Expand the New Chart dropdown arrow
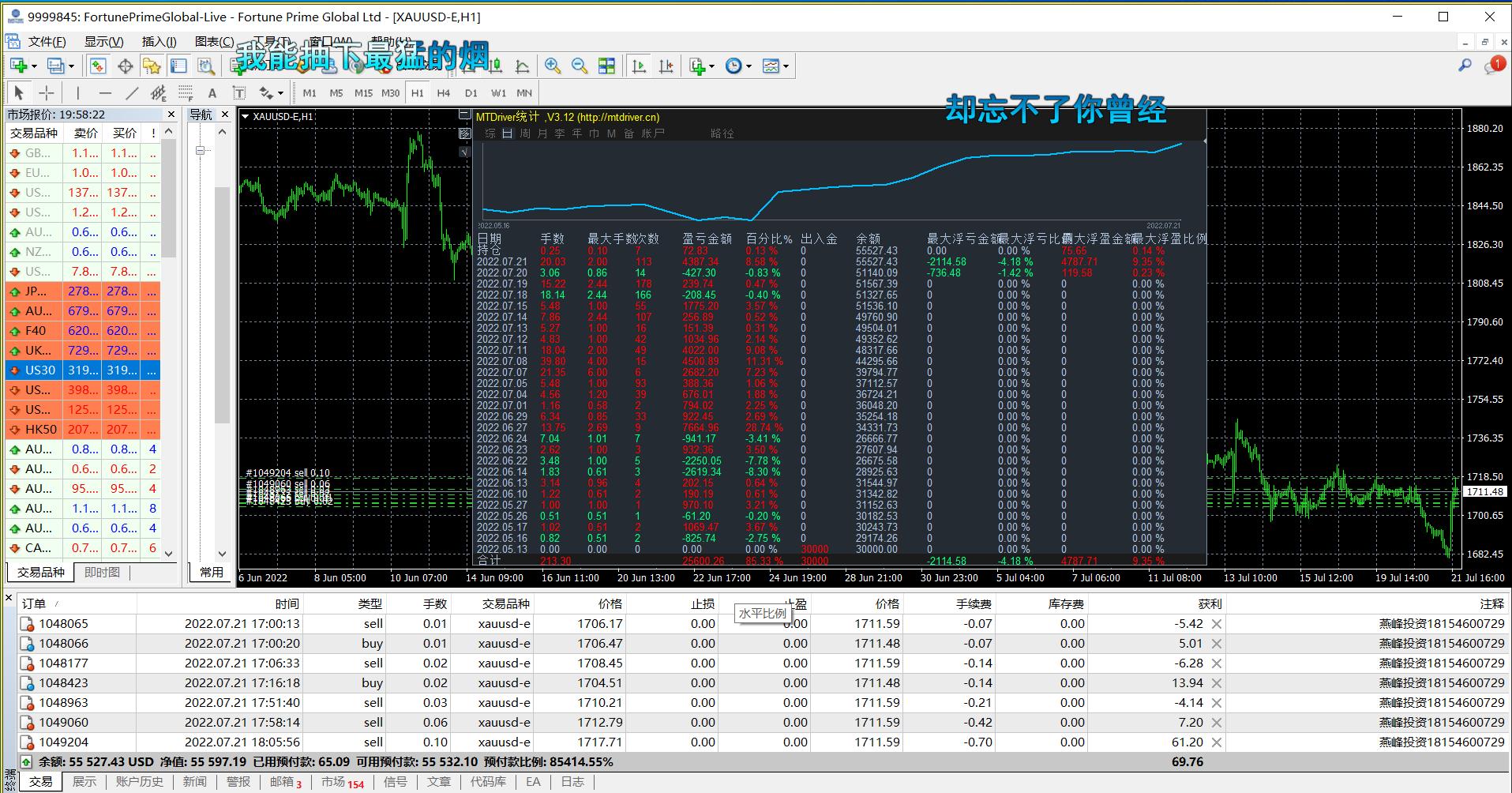 tap(34, 66)
